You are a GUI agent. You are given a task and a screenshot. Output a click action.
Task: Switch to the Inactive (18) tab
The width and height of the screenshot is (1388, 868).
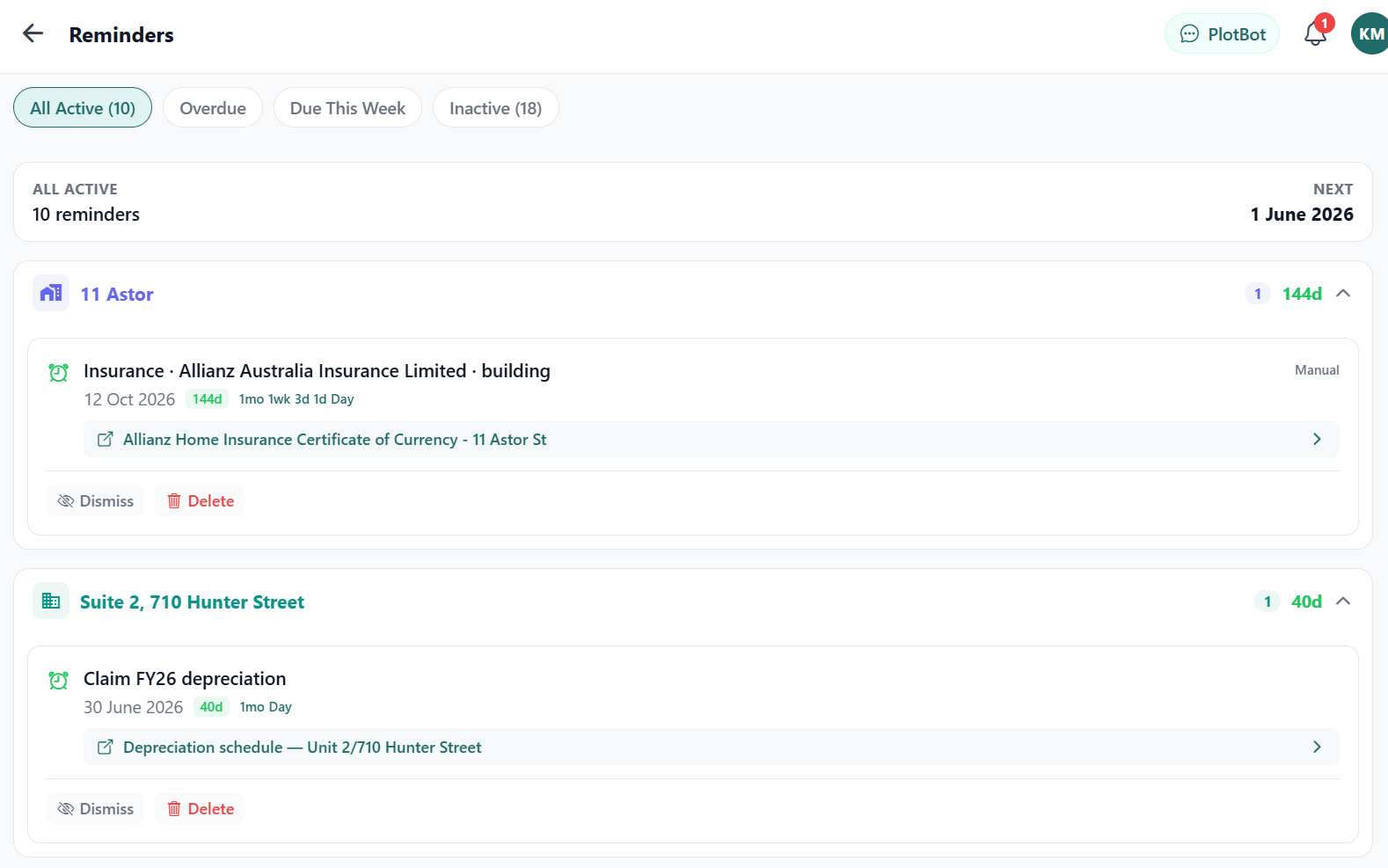pyautogui.click(x=495, y=107)
